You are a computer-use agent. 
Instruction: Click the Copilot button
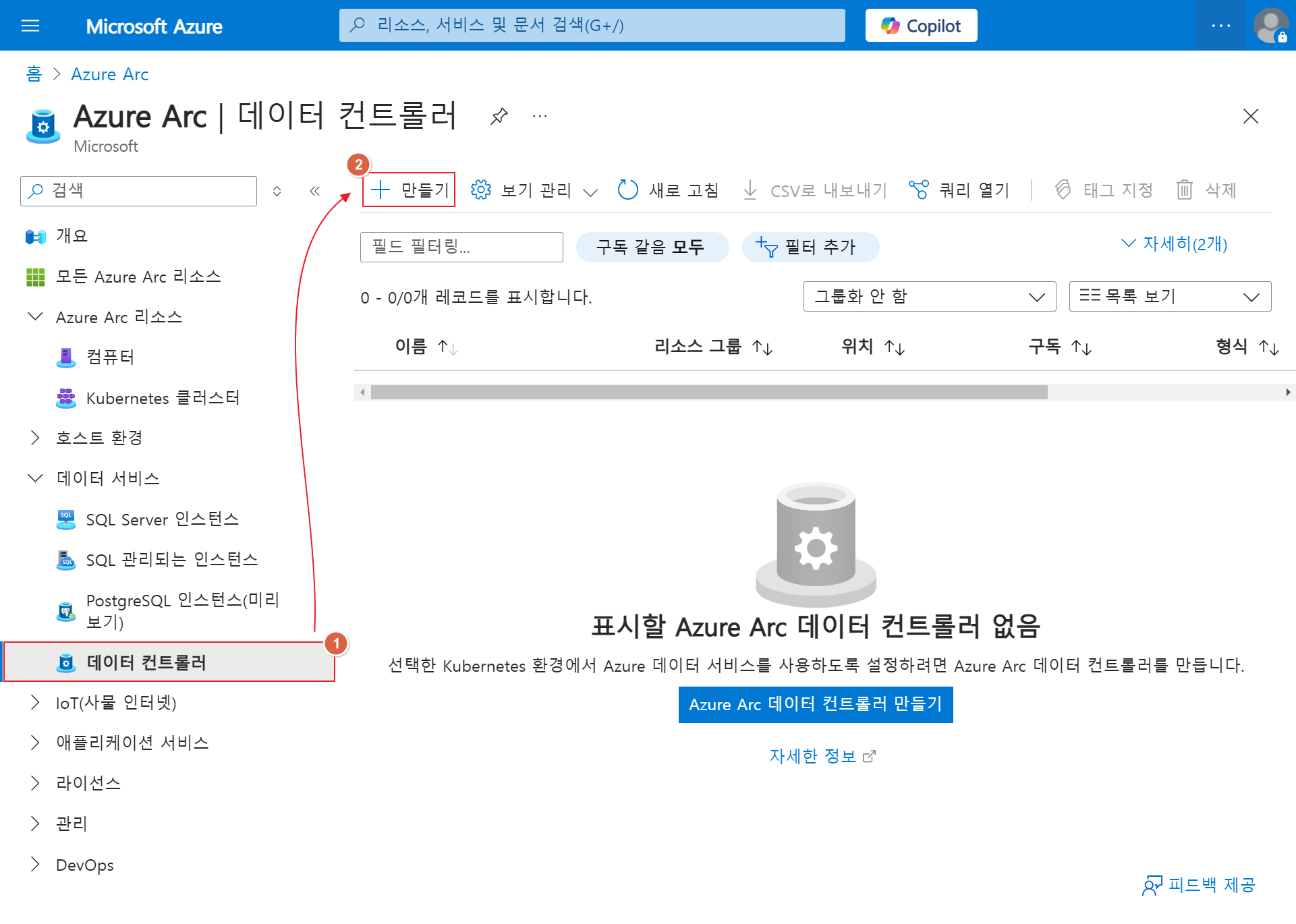(x=921, y=26)
